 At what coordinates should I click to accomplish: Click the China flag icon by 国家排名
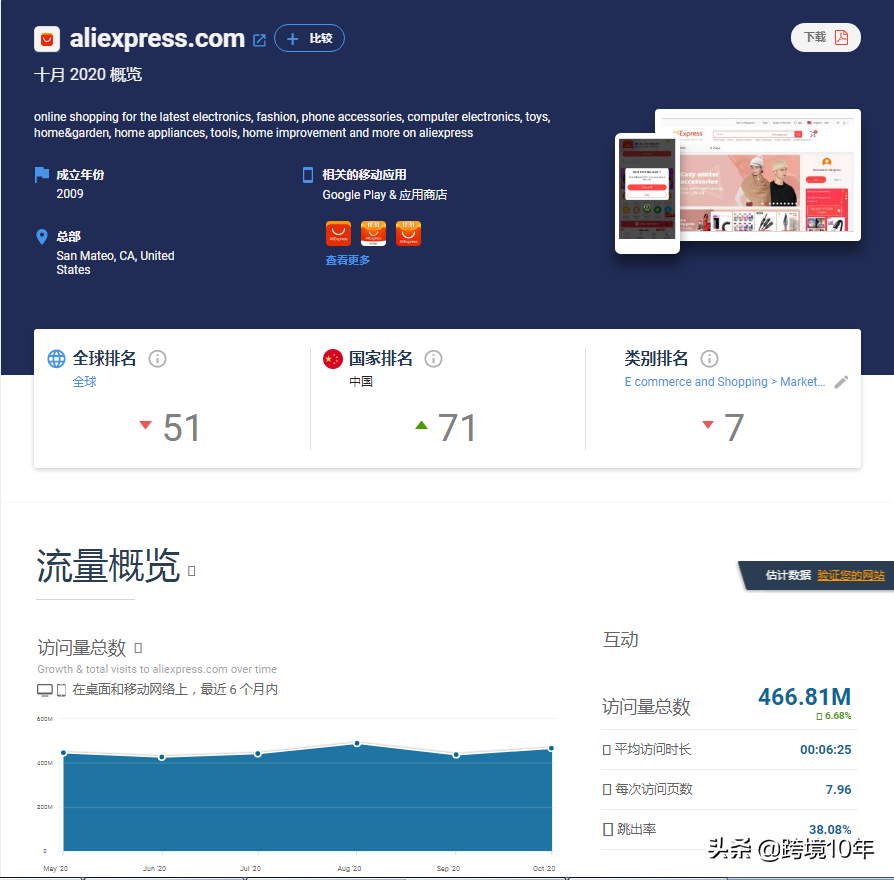[332, 359]
